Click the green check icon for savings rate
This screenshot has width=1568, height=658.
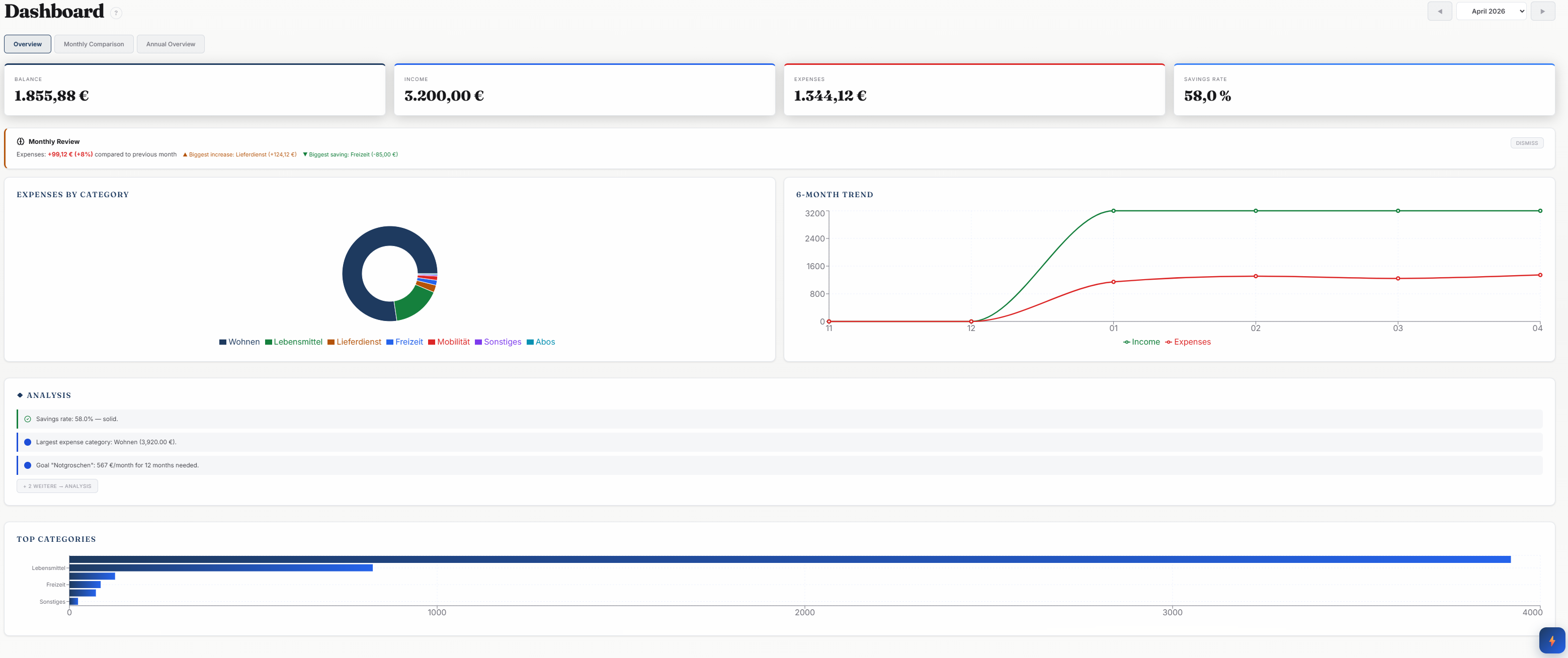pyautogui.click(x=27, y=420)
